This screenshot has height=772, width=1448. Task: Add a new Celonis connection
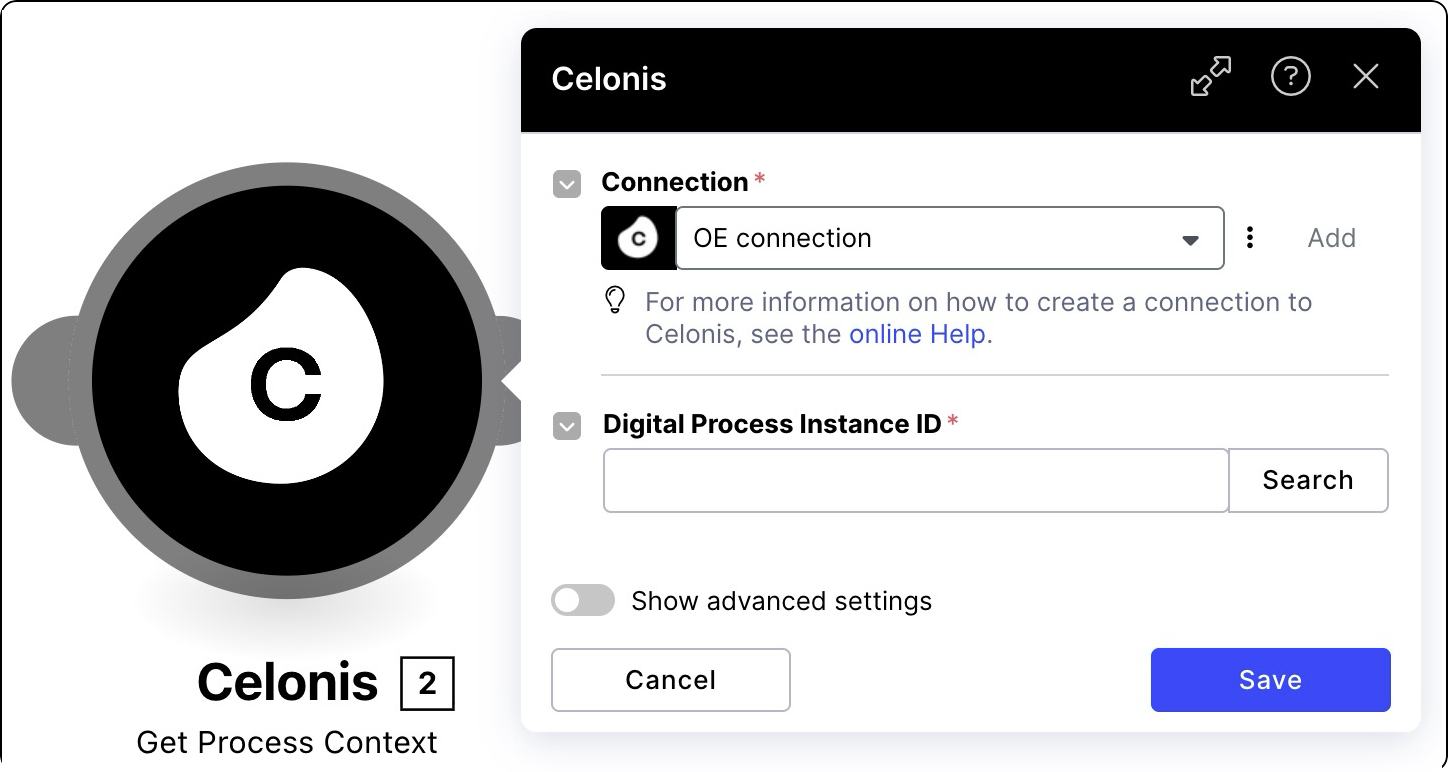click(x=1331, y=238)
